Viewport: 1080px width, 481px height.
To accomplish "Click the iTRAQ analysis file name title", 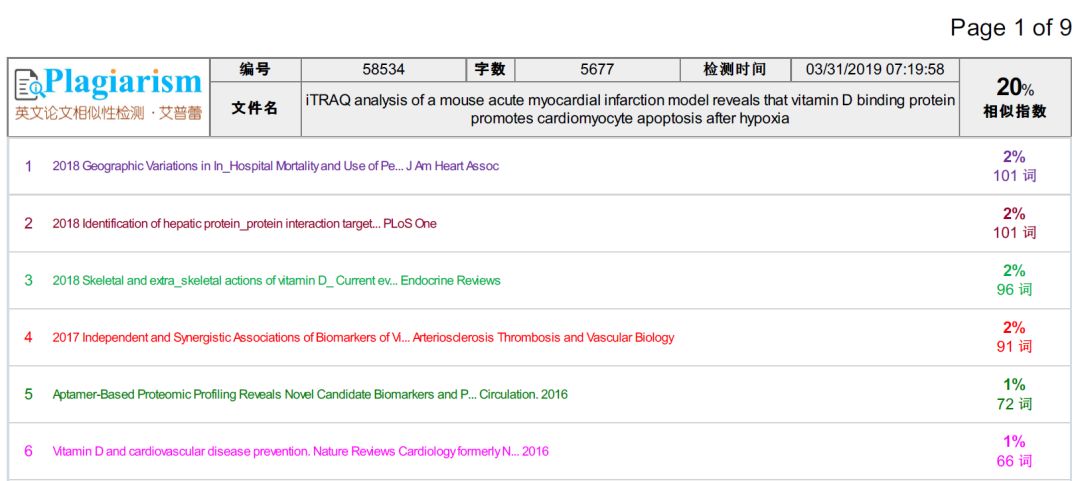I will pos(630,109).
